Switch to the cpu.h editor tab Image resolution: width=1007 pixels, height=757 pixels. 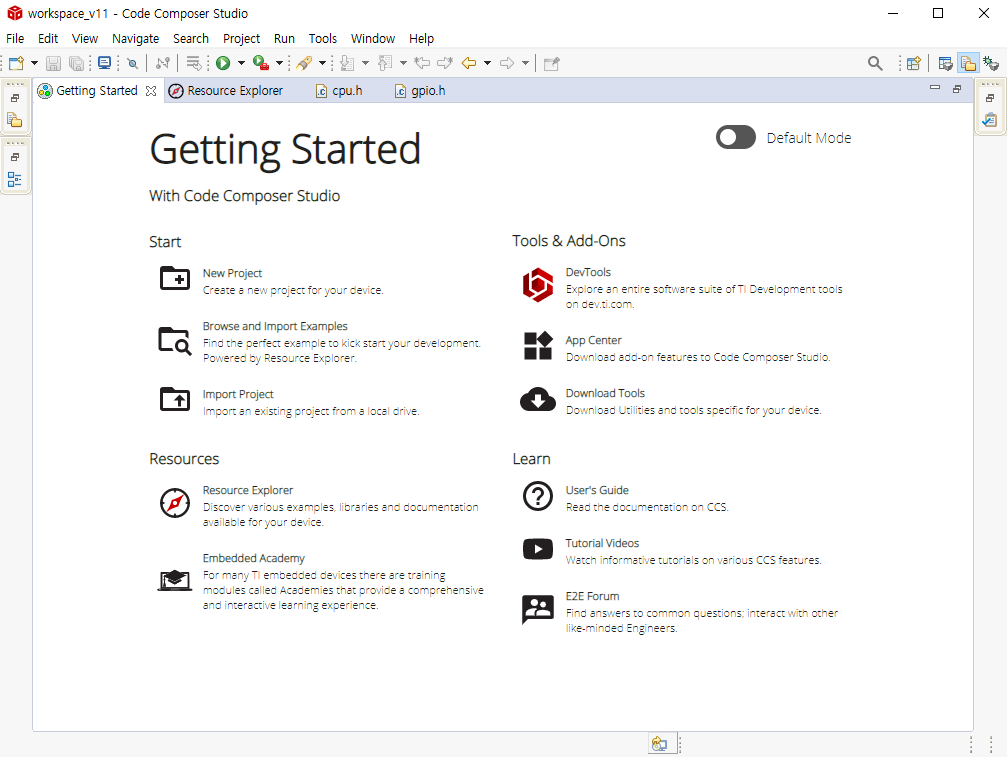pyautogui.click(x=340, y=91)
